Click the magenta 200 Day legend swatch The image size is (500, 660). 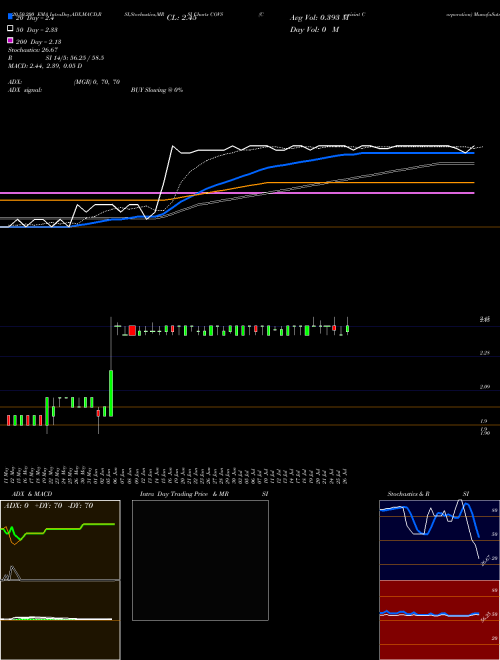click(x=10, y=40)
